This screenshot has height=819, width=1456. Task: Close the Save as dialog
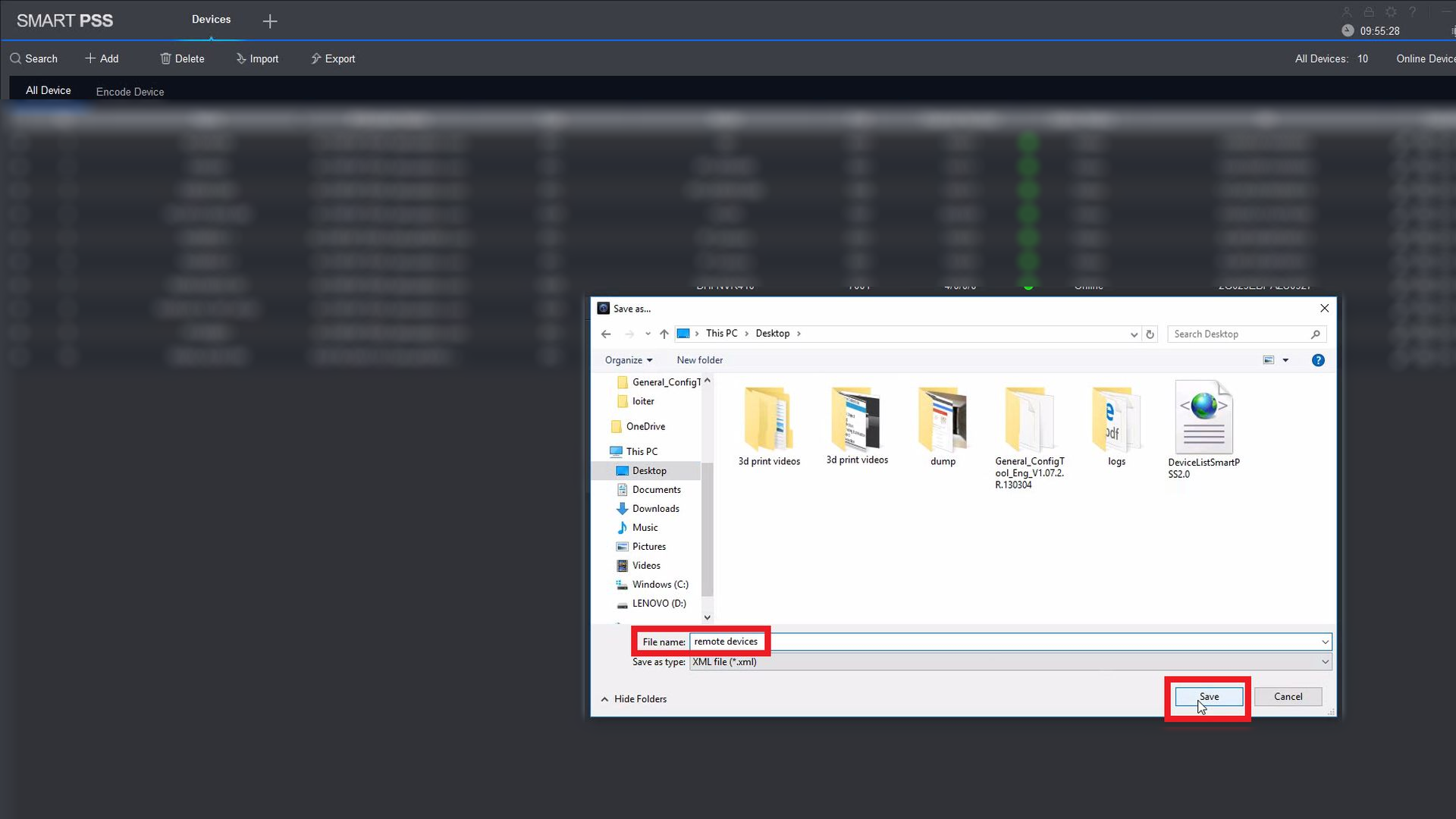(1324, 309)
